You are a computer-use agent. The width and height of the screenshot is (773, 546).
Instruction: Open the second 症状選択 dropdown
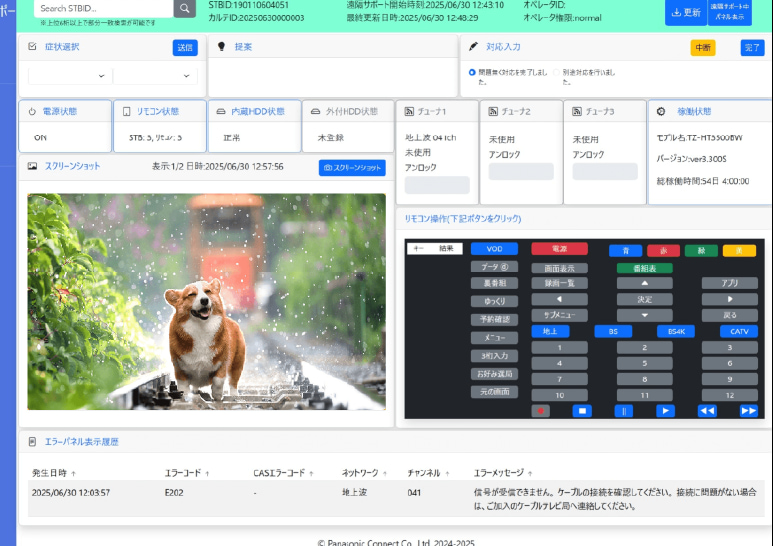coord(154,76)
